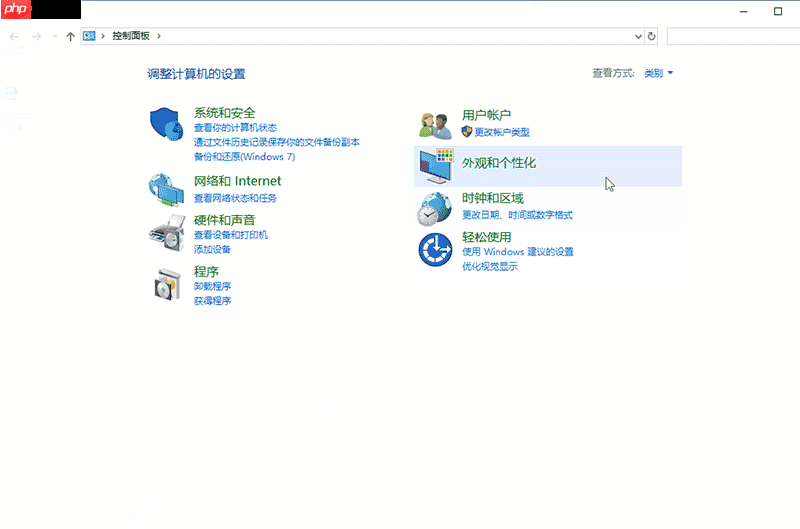Screen dimensions: 800x529
Task: Click the Up one level arrow
Action: 70,36
